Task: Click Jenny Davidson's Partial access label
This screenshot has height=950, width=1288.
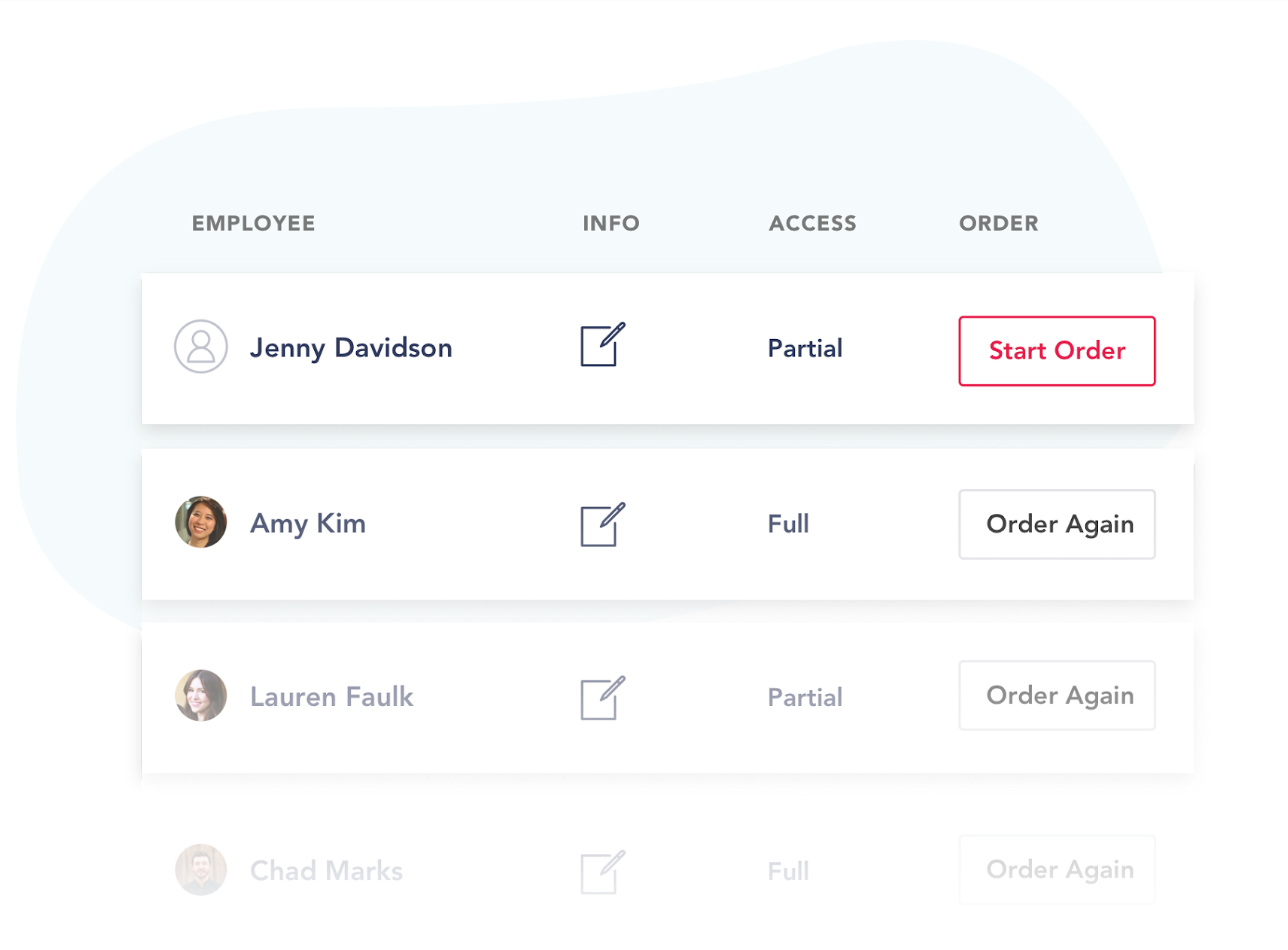Action: pyautogui.click(x=805, y=348)
